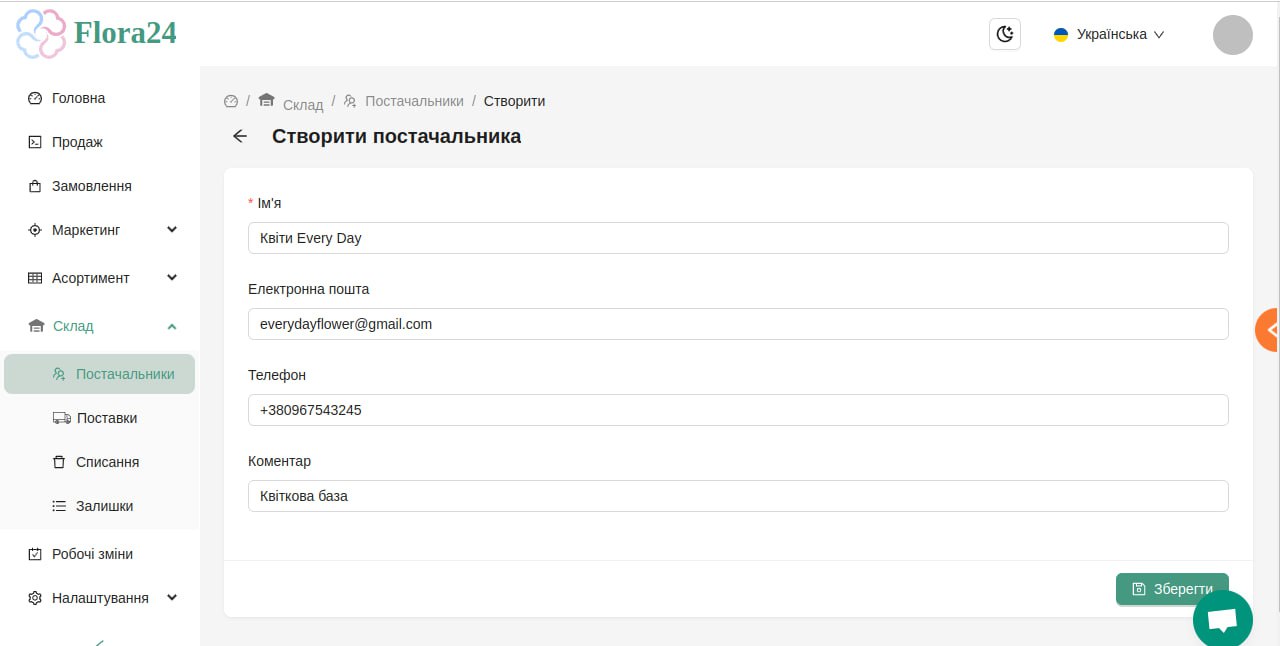Focus the Ім'я input field
This screenshot has width=1280, height=646.
coord(738,238)
